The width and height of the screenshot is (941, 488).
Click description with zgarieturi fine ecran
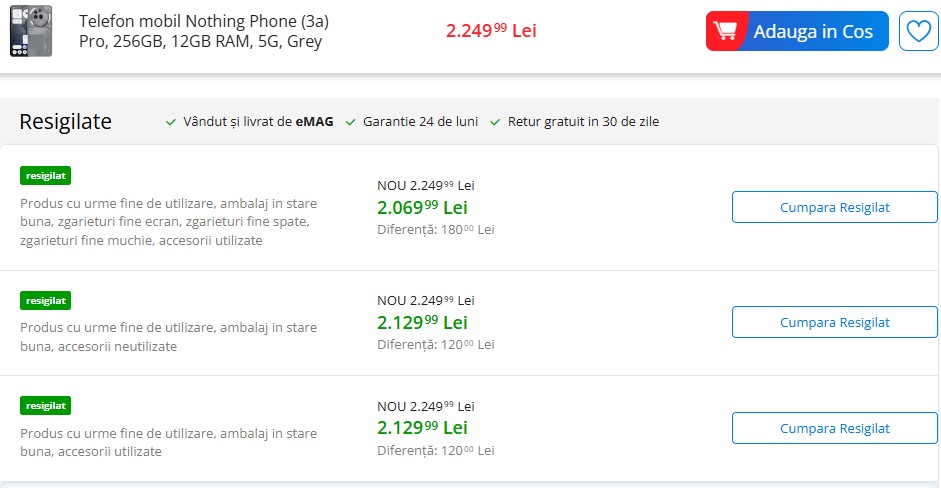169,221
